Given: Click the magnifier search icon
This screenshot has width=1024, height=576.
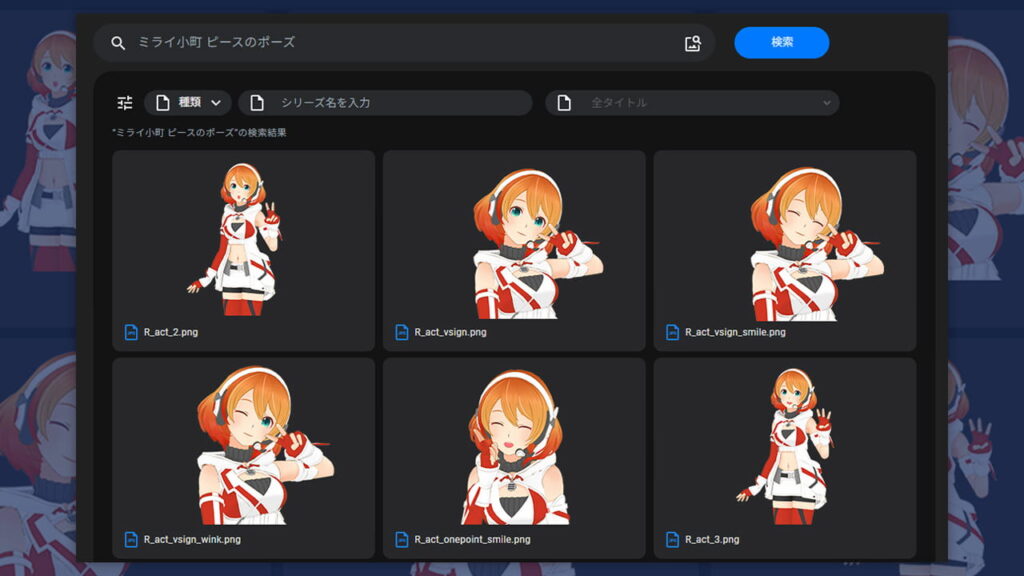Looking at the screenshot, I should click(x=118, y=43).
